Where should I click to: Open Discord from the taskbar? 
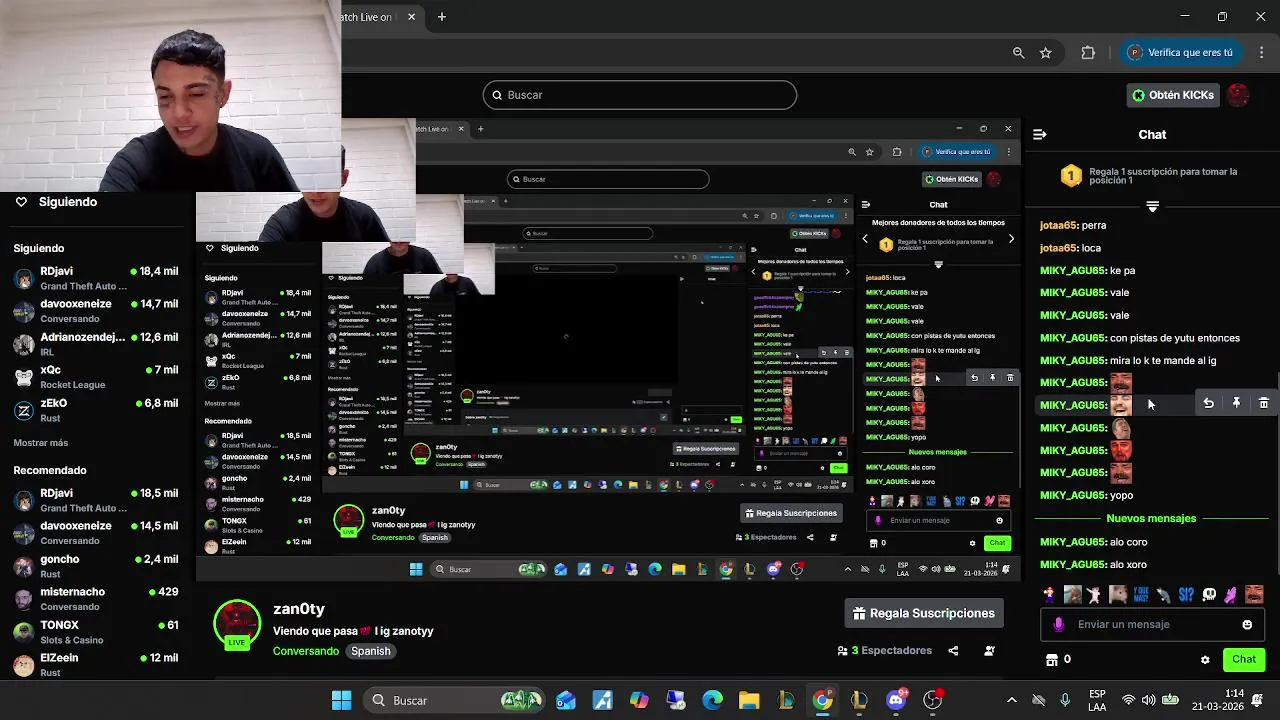[896, 700]
